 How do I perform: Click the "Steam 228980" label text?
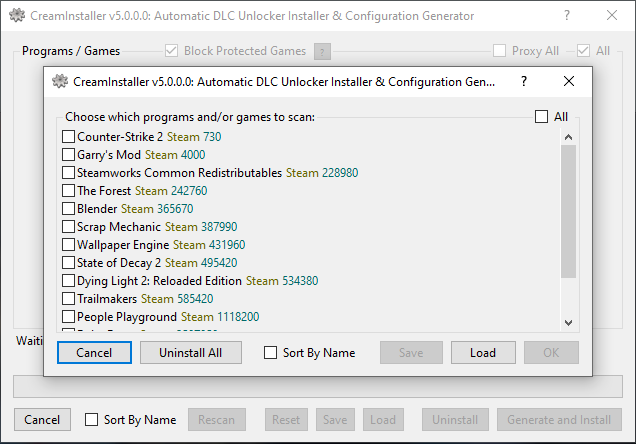[x=322, y=173]
